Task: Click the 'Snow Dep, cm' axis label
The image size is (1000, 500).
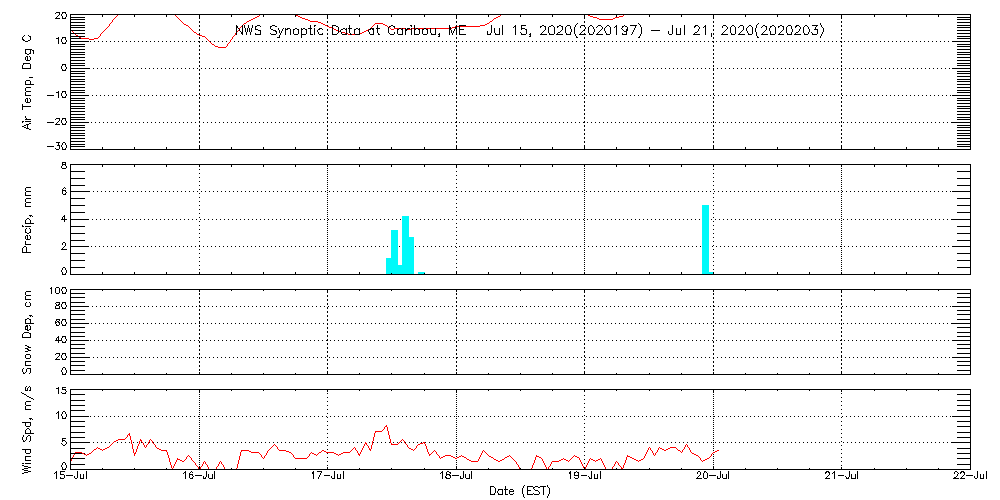Action: [x=29, y=332]
